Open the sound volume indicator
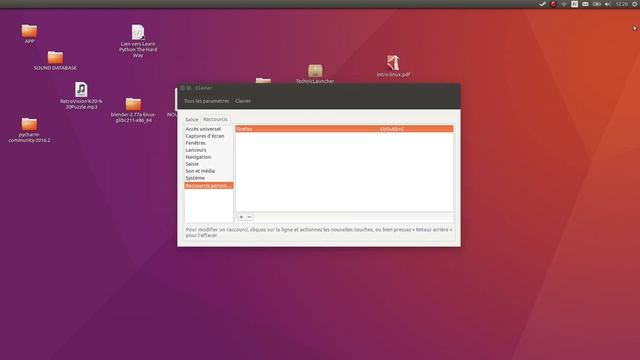Viewport: 640px width, 360px height. pos(608,4)
